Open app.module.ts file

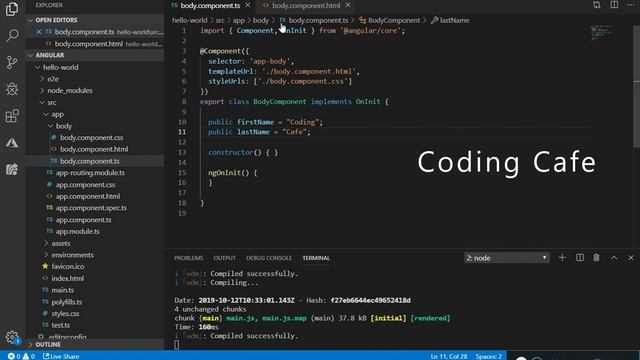(x=78, y=231)
